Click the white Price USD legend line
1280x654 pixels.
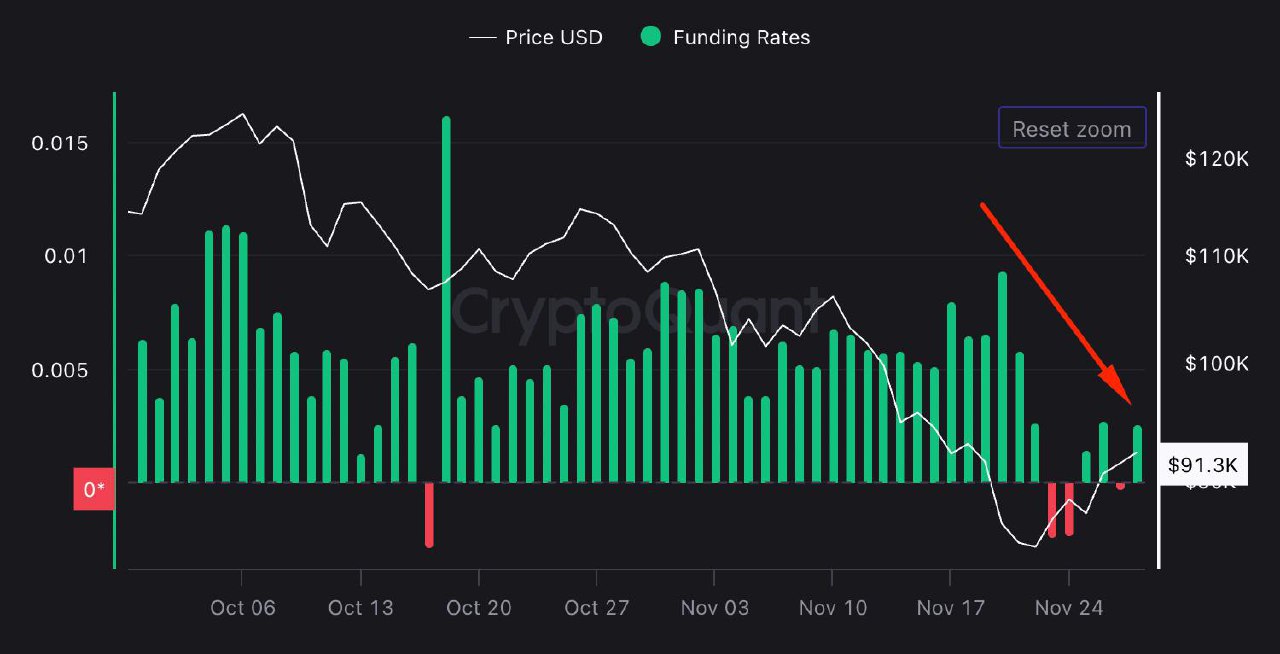click(x=483, y=38)
